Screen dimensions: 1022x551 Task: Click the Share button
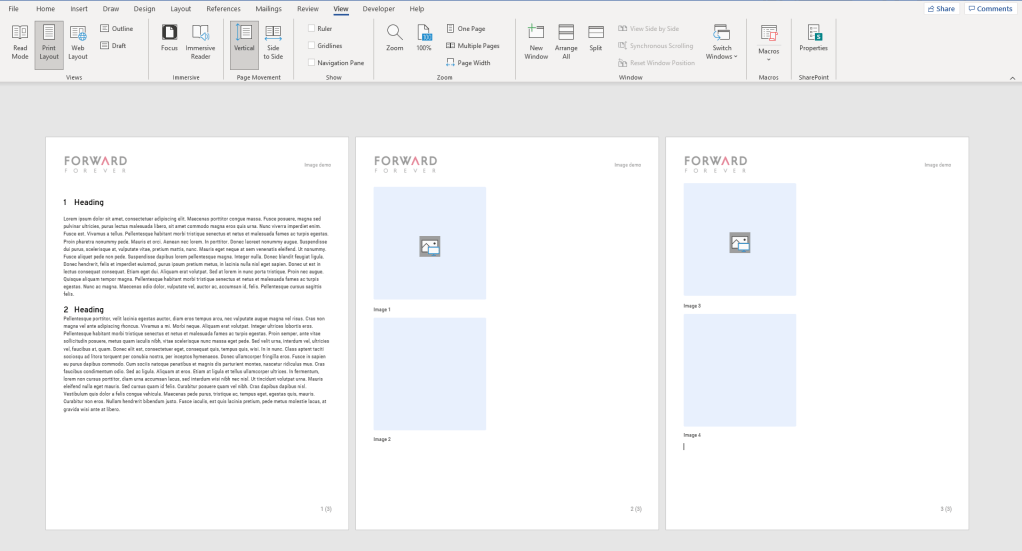tap(940, 9)
